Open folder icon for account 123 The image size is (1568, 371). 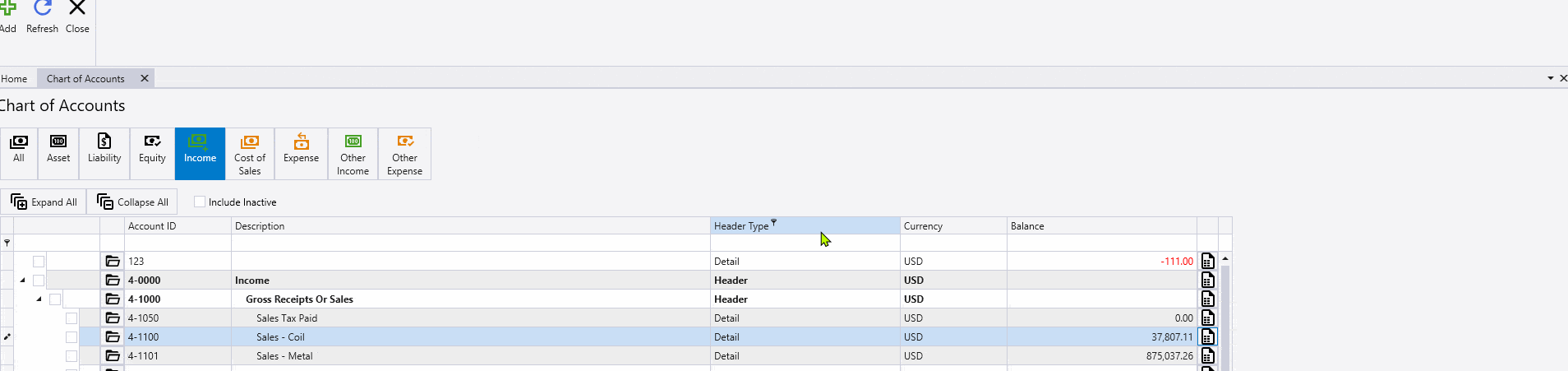(x=113, y=262)
